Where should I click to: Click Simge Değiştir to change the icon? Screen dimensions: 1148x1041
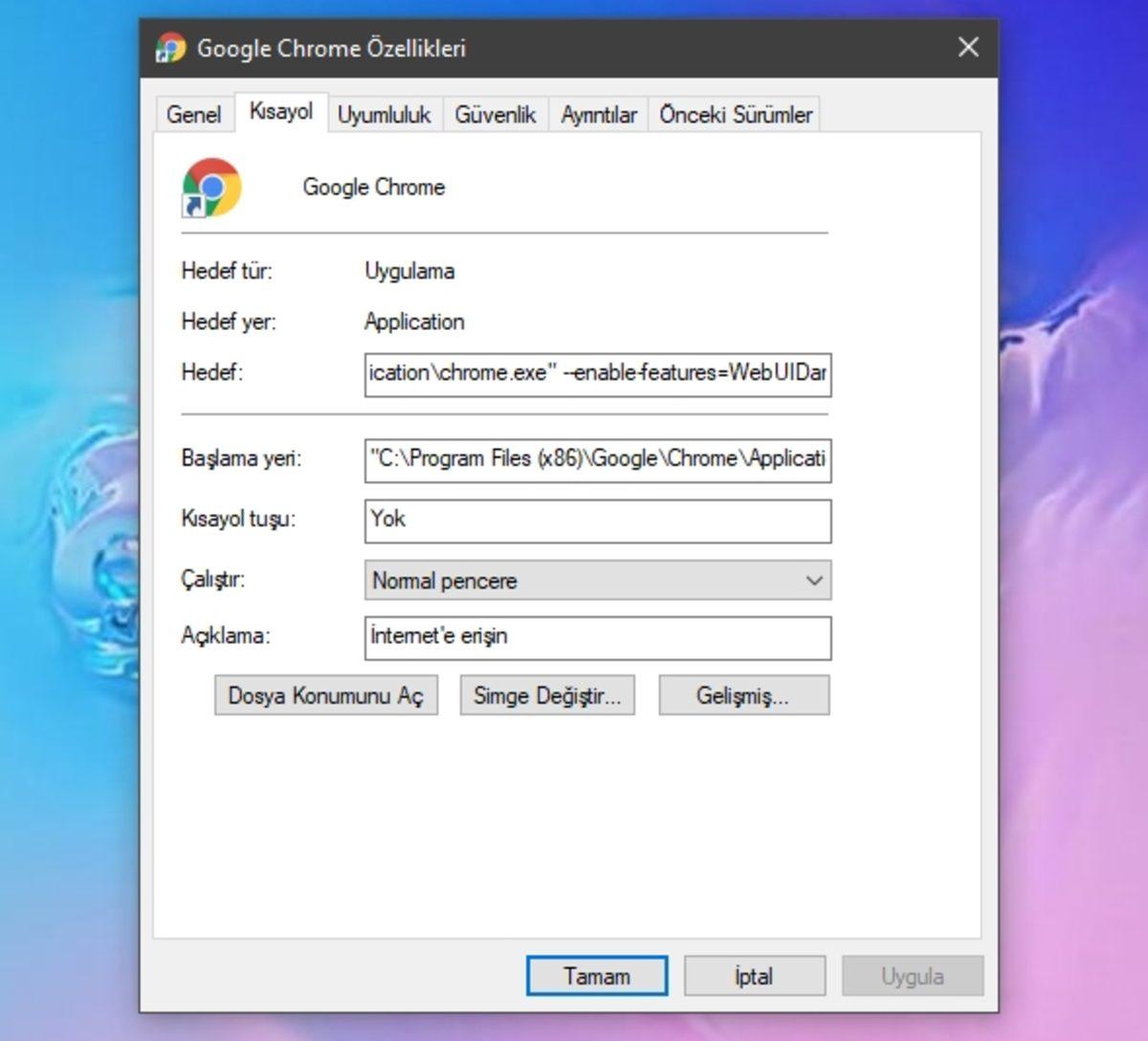[546, 696]
